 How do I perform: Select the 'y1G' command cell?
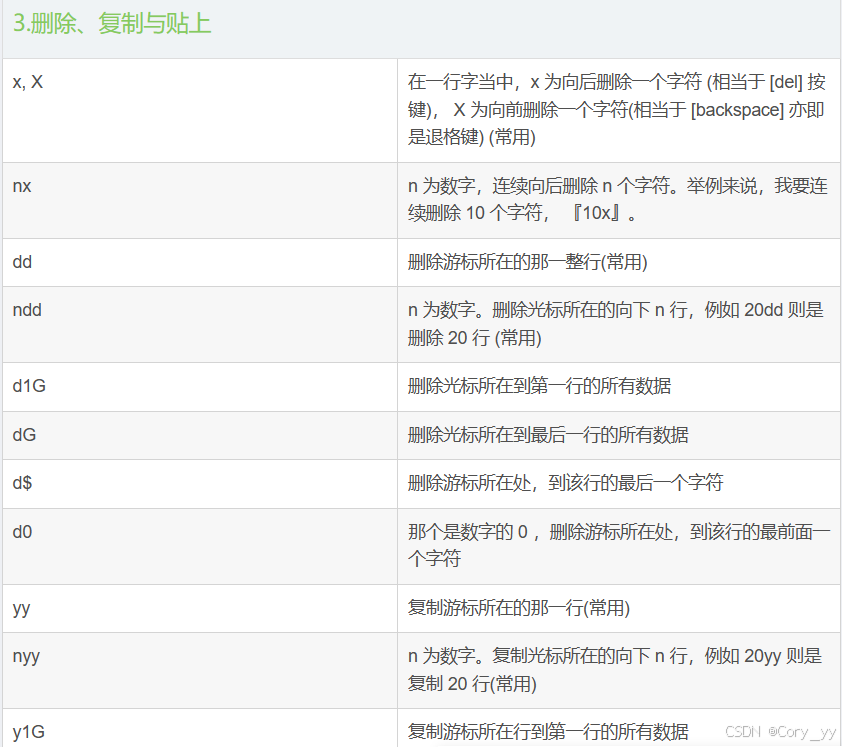tap(200, 728)
